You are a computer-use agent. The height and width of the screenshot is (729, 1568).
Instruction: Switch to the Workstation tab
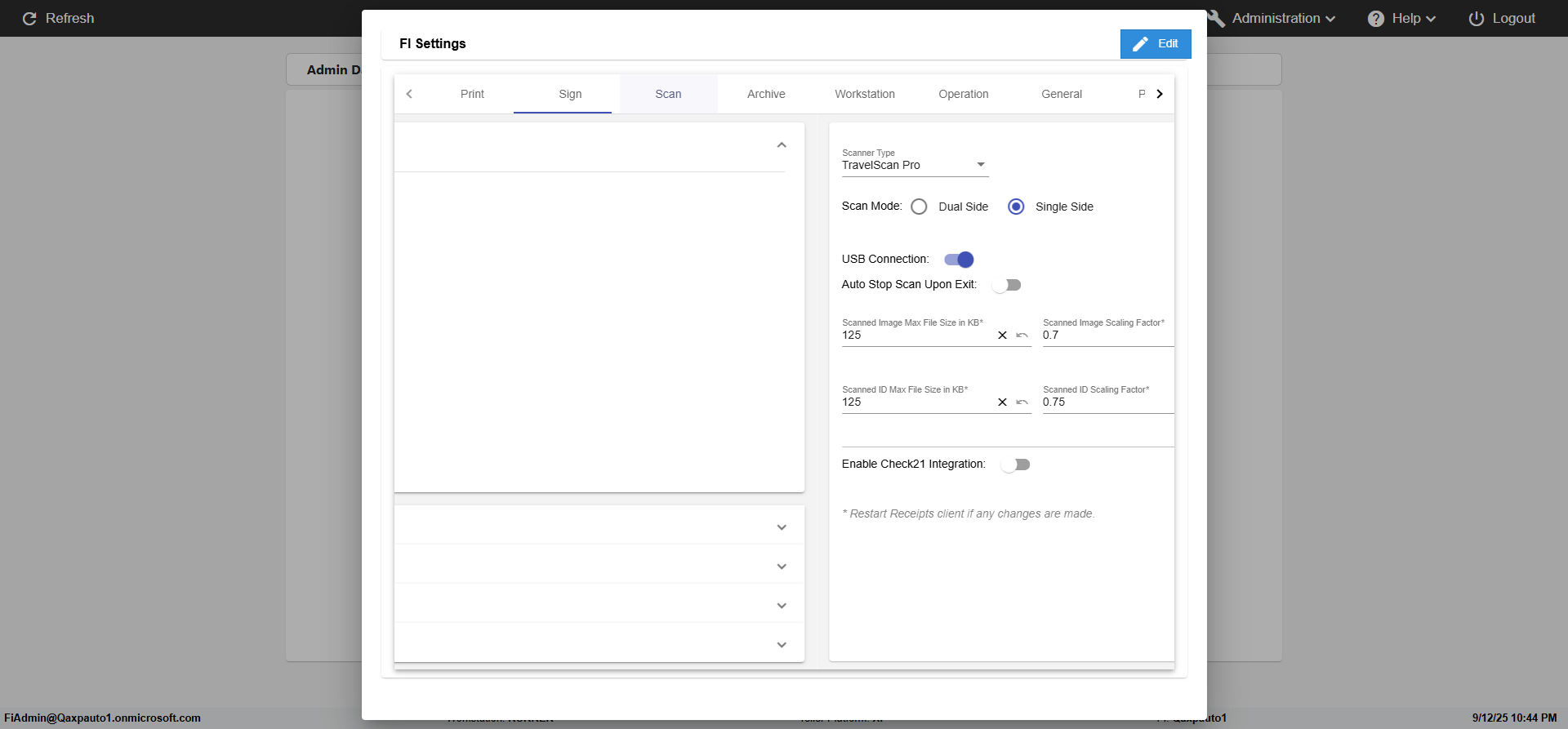pos(864,94)
